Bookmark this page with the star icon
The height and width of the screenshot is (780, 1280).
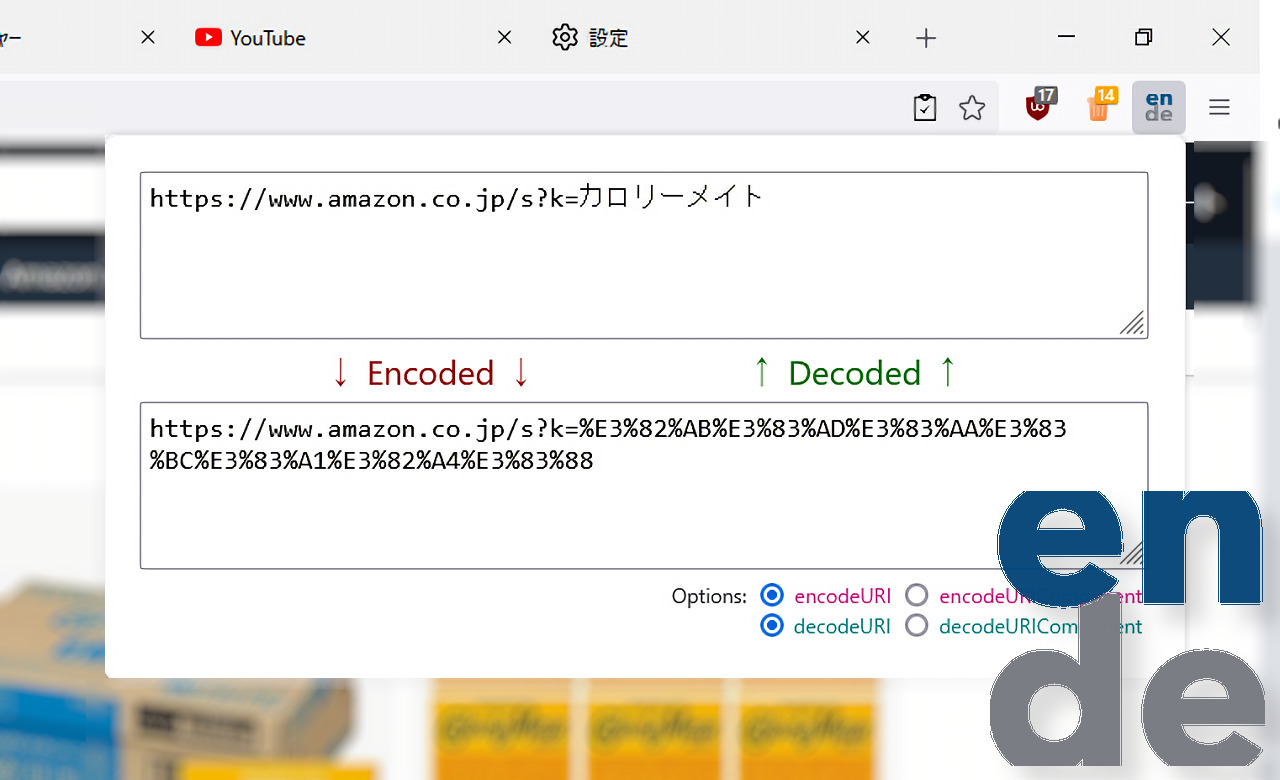click(x=972, y=108)
